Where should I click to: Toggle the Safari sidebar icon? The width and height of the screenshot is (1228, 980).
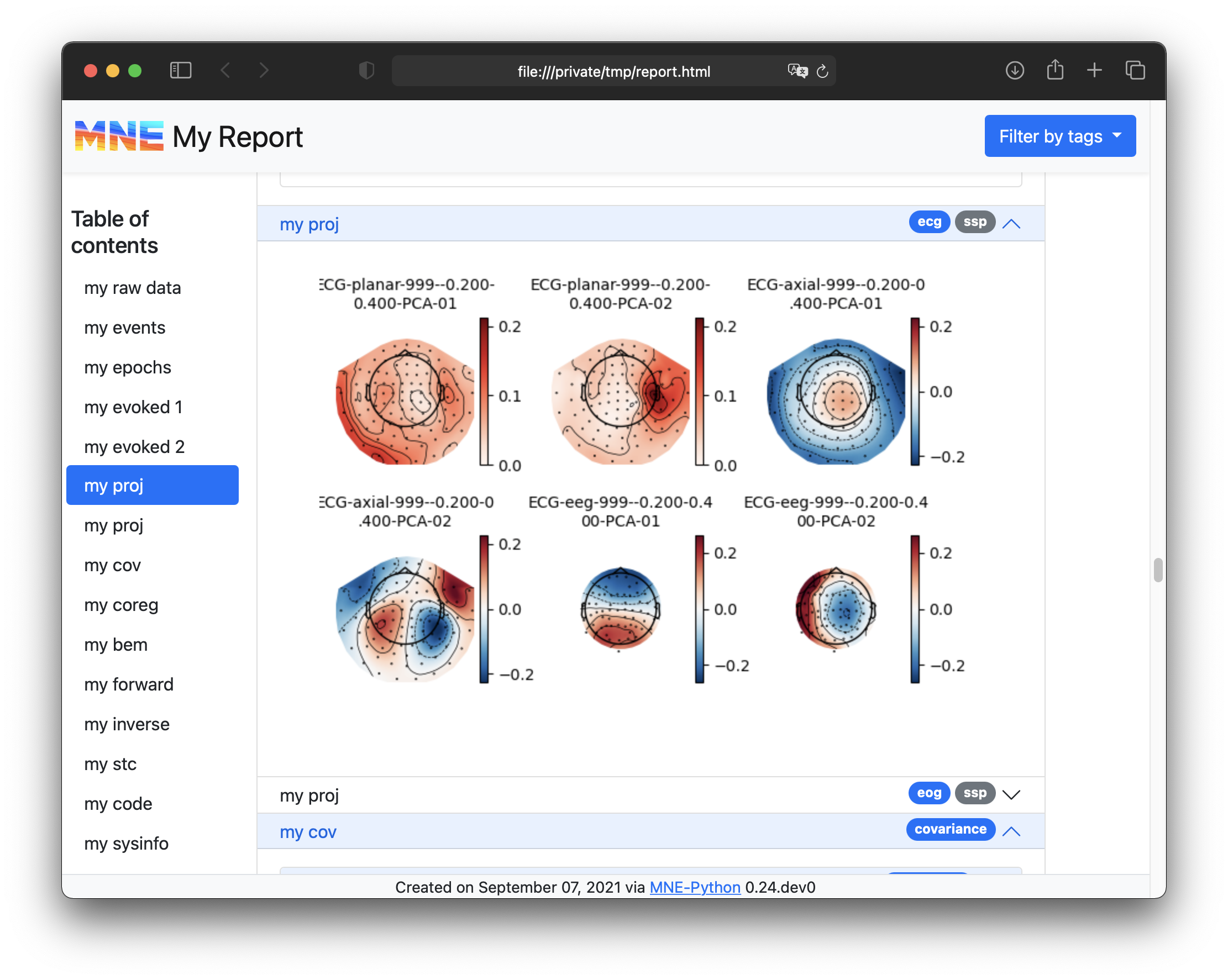coord(181,71)
